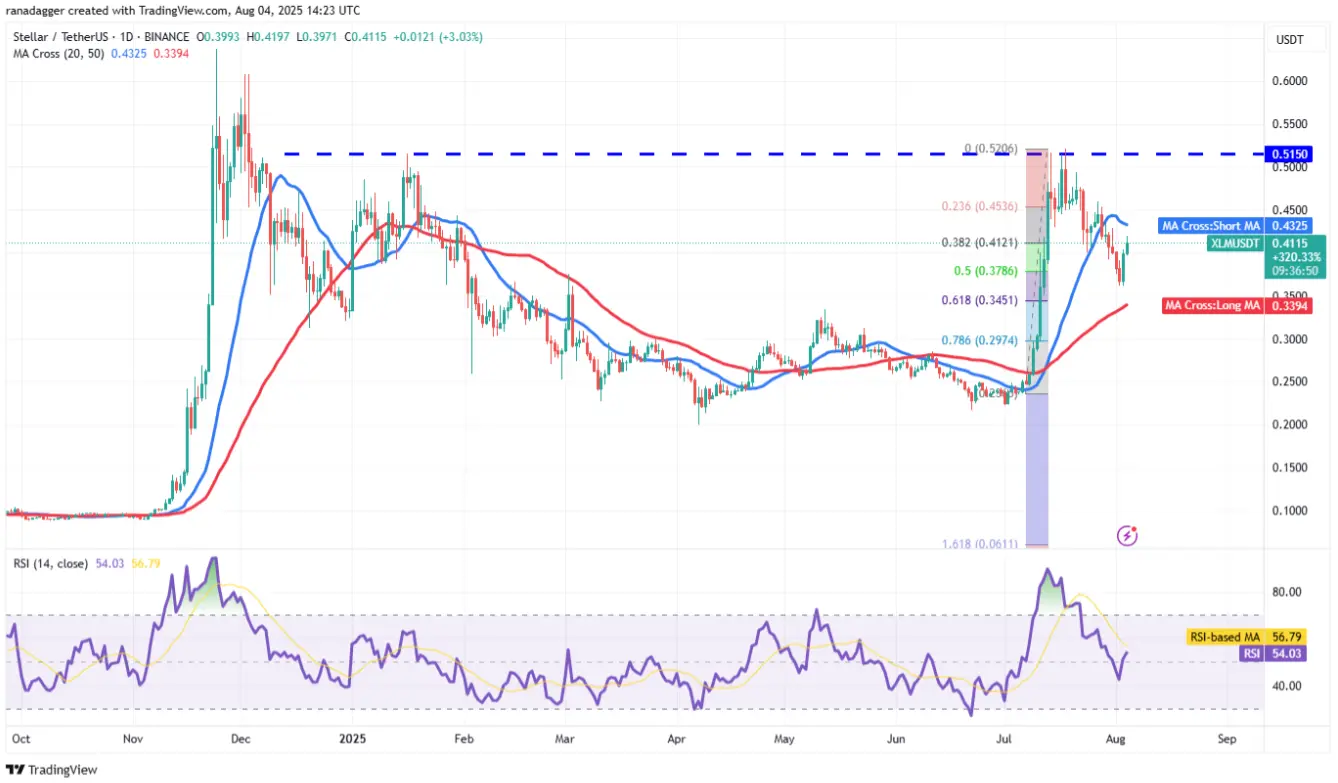The image size is (1338, 783).
Task: Click the 0.5 (0.3786) Fibonacci level label
Action: (x=985, y=269)
